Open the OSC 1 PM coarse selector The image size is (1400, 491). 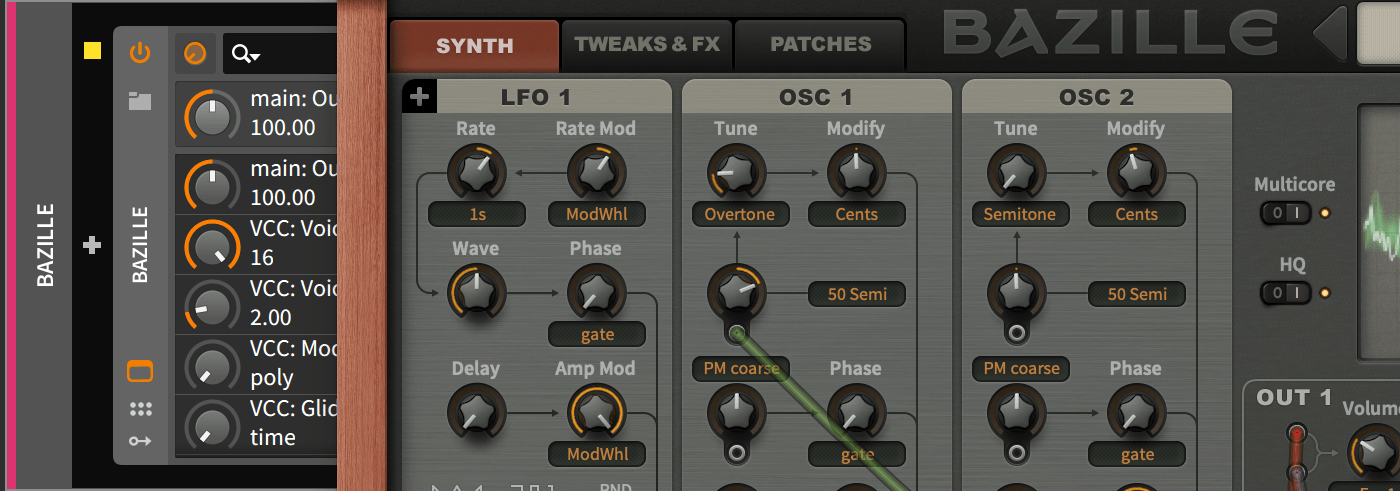740,368
